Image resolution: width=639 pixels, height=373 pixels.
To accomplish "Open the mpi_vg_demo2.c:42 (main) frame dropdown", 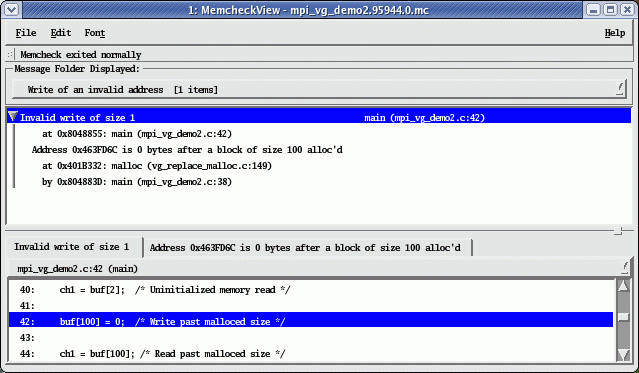I will 319,269.
